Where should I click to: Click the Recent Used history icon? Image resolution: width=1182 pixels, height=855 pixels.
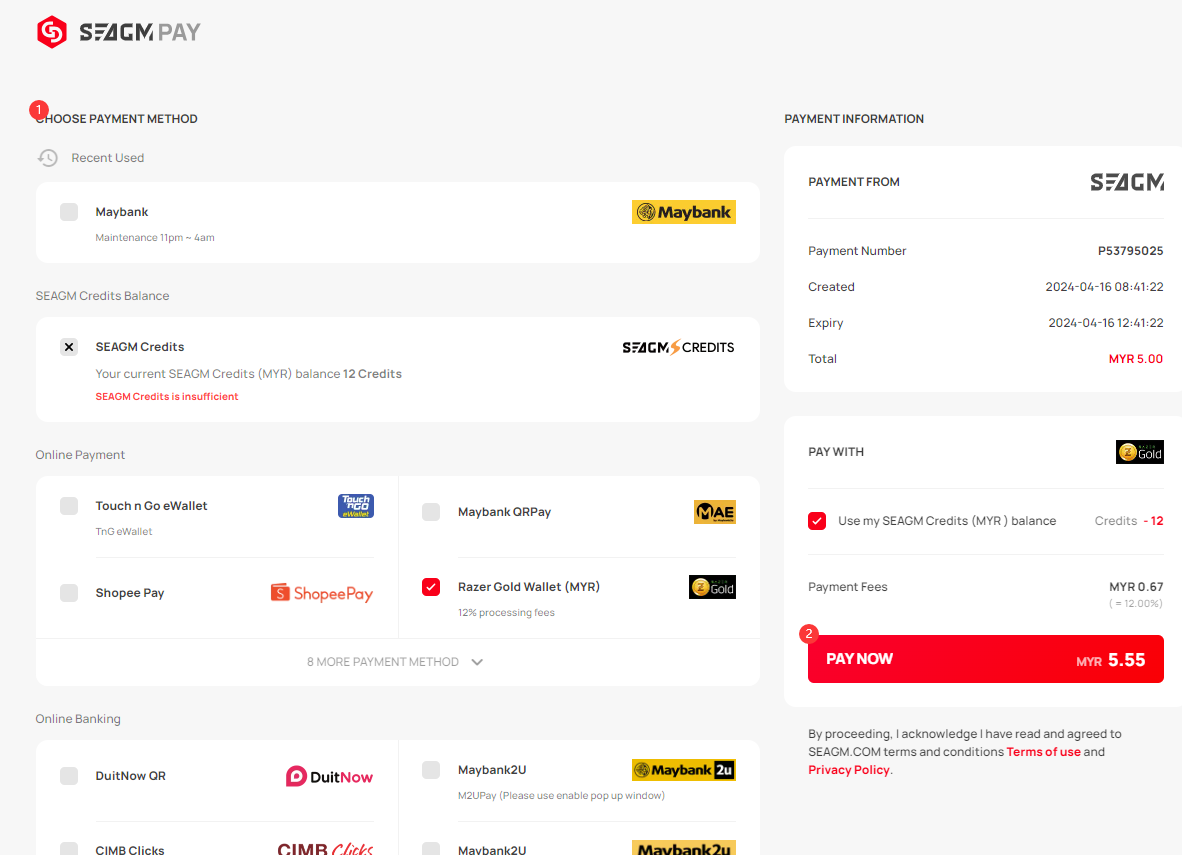[47, 158]
